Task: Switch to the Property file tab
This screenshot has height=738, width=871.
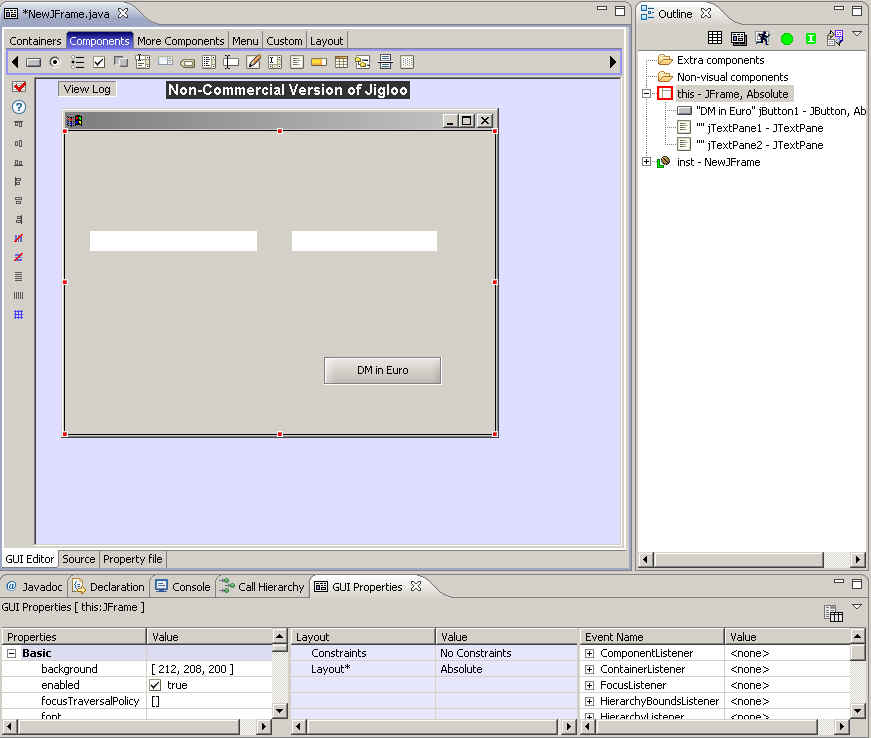Action: [x=133, y=559]
